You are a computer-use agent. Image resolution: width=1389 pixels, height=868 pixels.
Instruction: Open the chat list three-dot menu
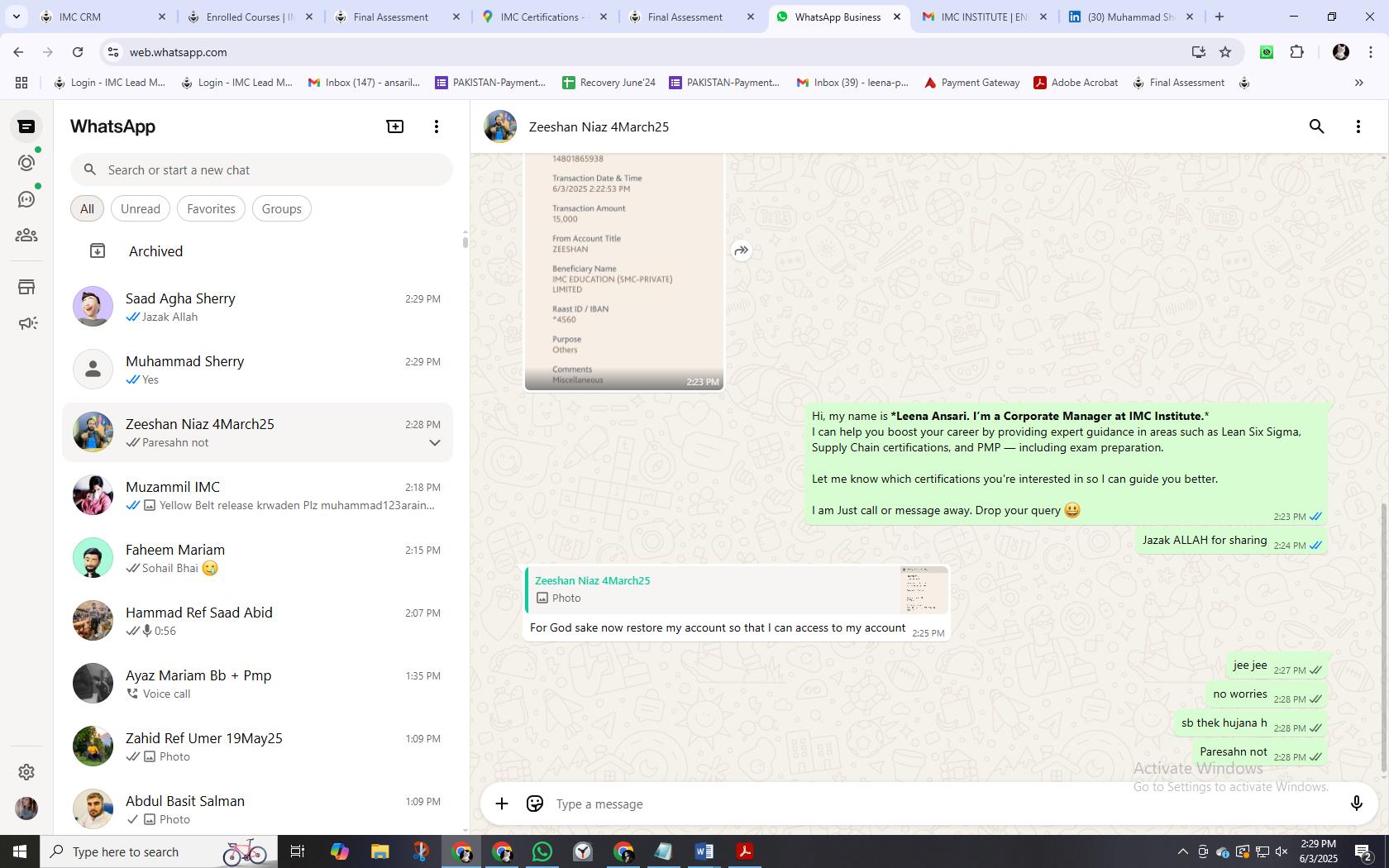click(x=437, y=126)
